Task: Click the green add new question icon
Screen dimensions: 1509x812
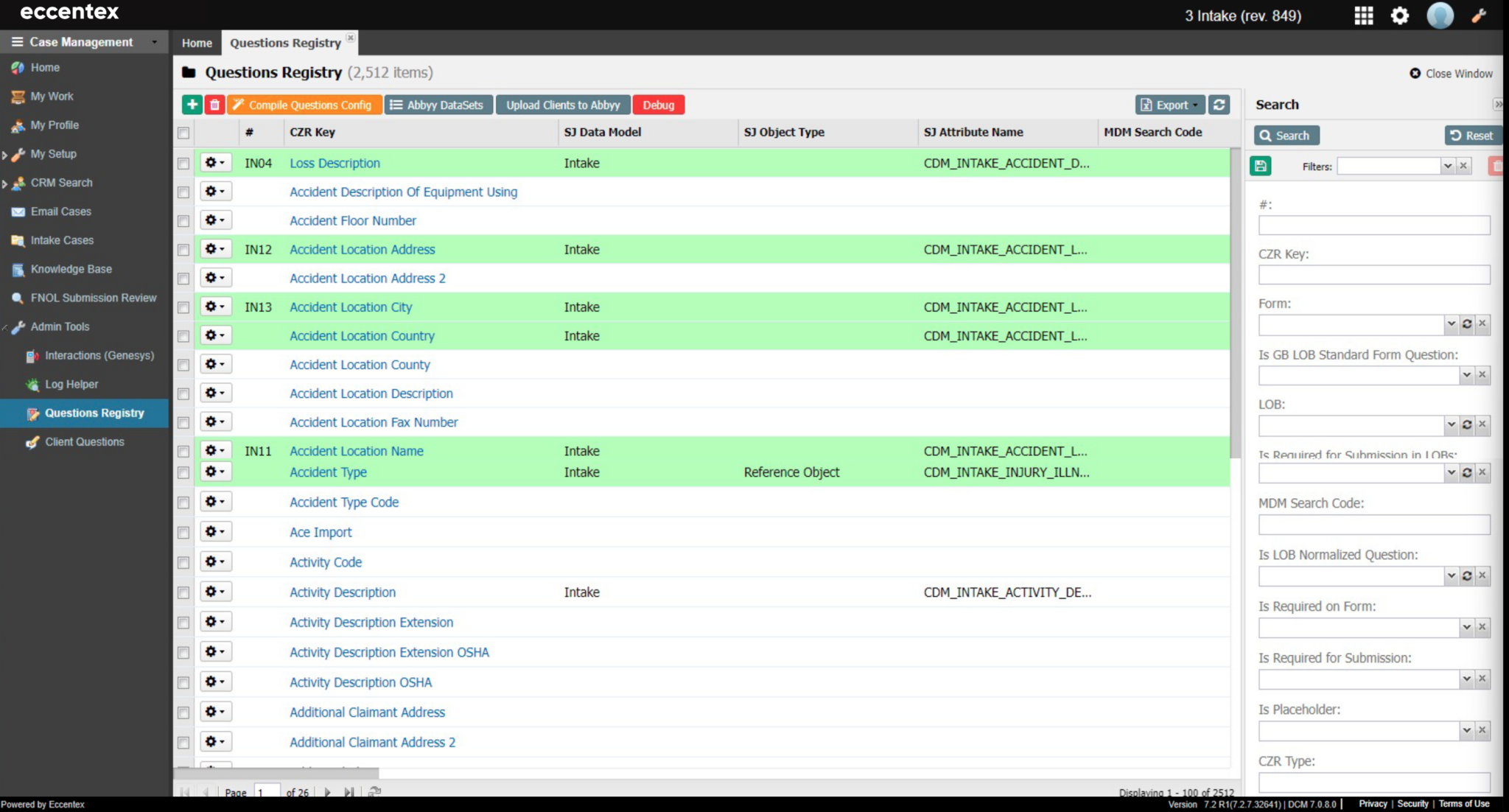Action: click(x=192, y=105)
